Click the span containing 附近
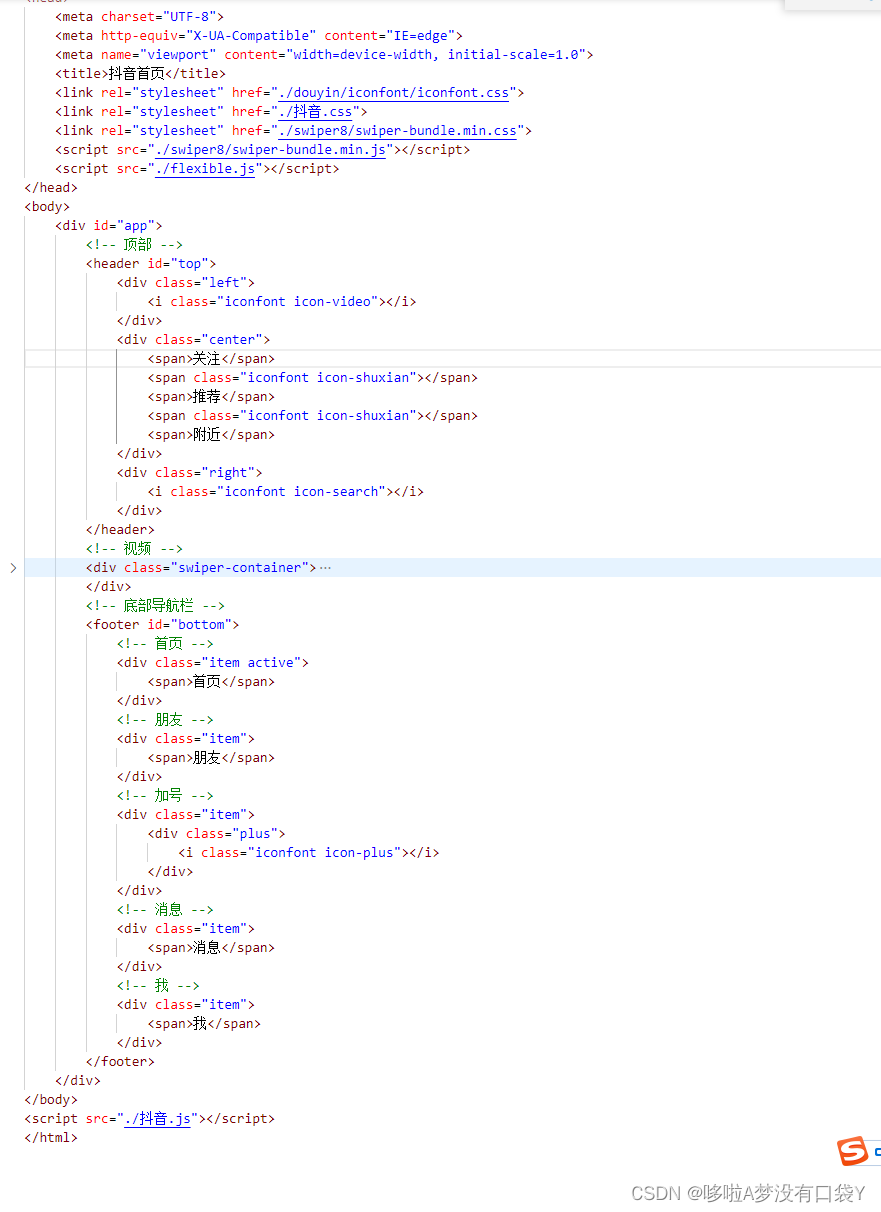This screenshot has height=1212, width=881. pos(211,435)
